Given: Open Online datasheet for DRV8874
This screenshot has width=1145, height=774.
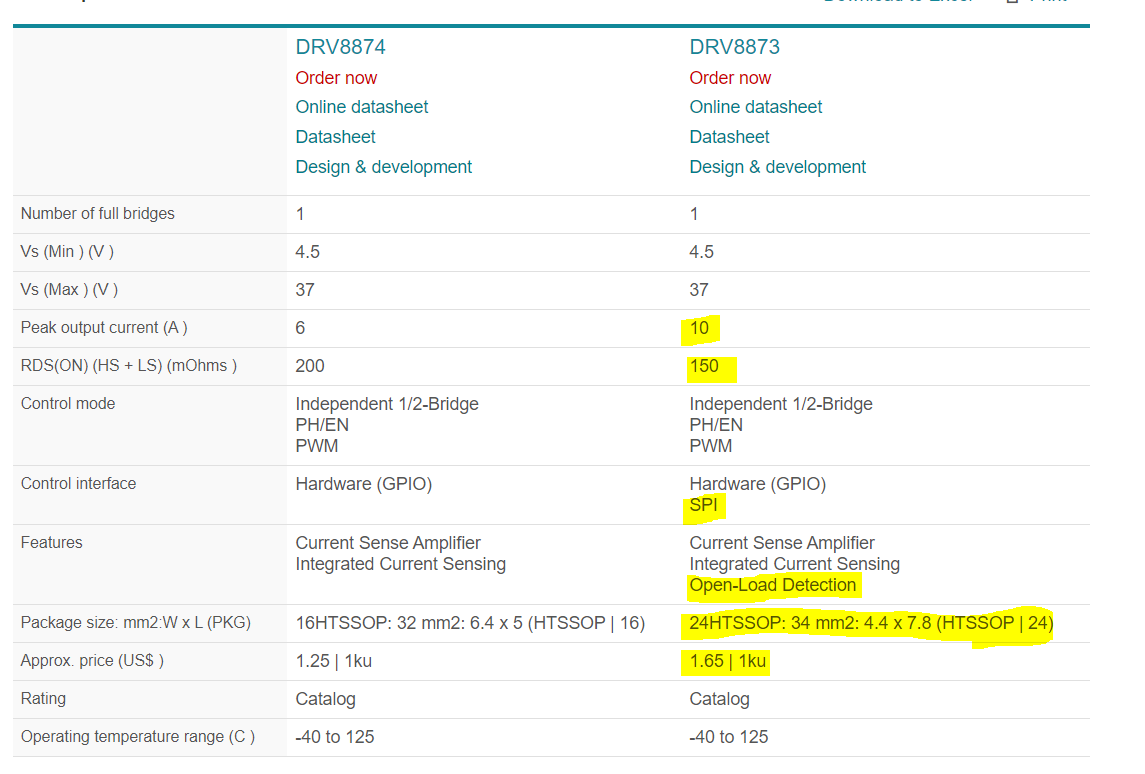Looking at the screenshot, I should click(x=361, y=107).
